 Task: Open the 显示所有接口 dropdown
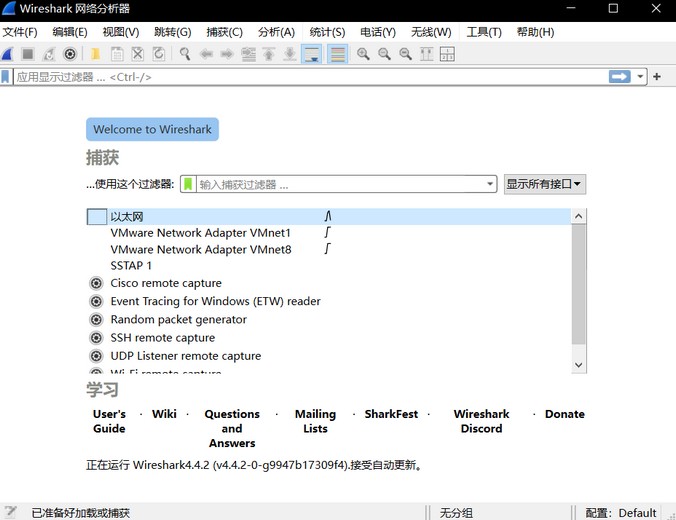(x=544, y=184)
